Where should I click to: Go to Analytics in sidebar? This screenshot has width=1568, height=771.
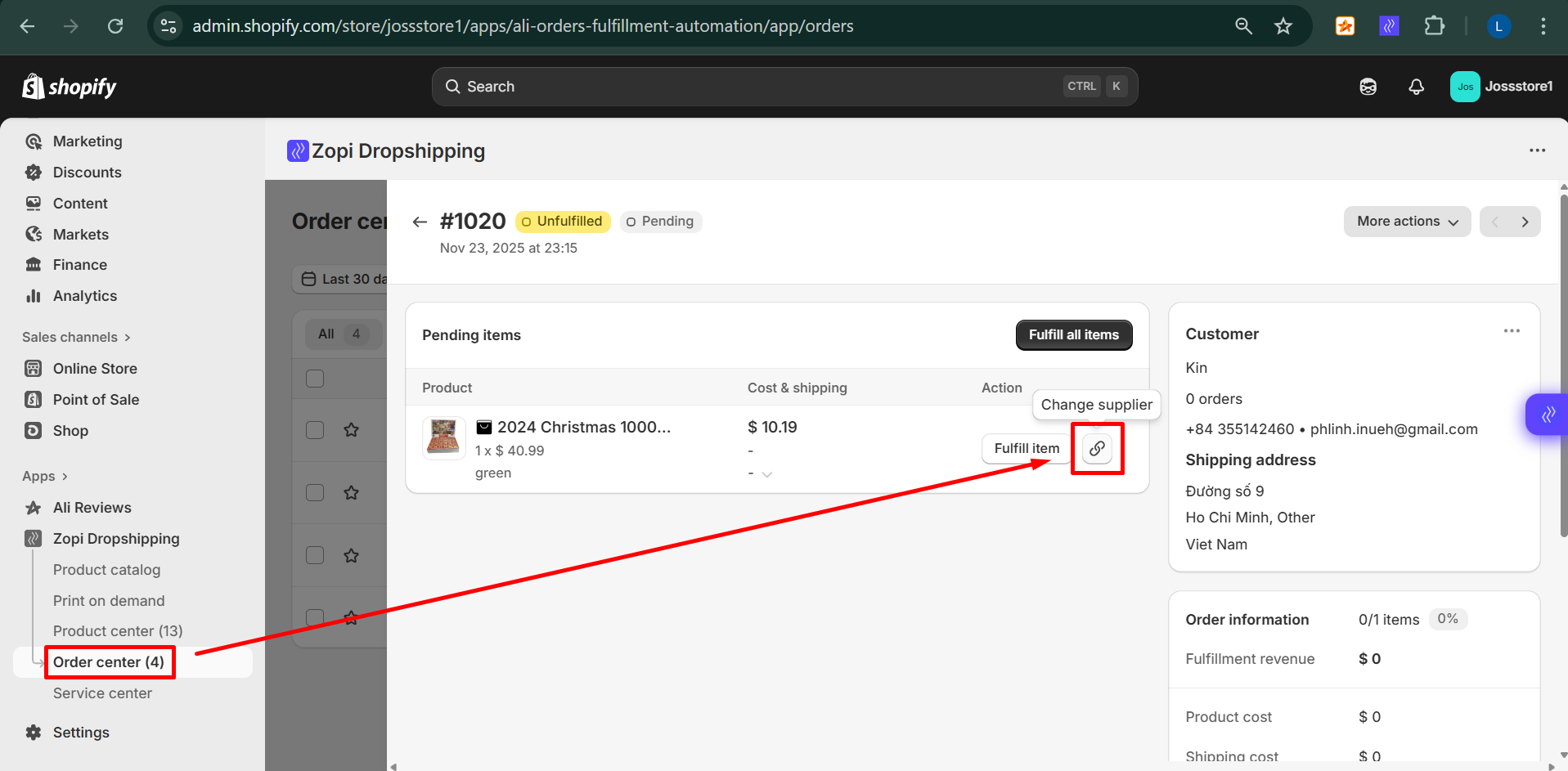pos(85,296)
